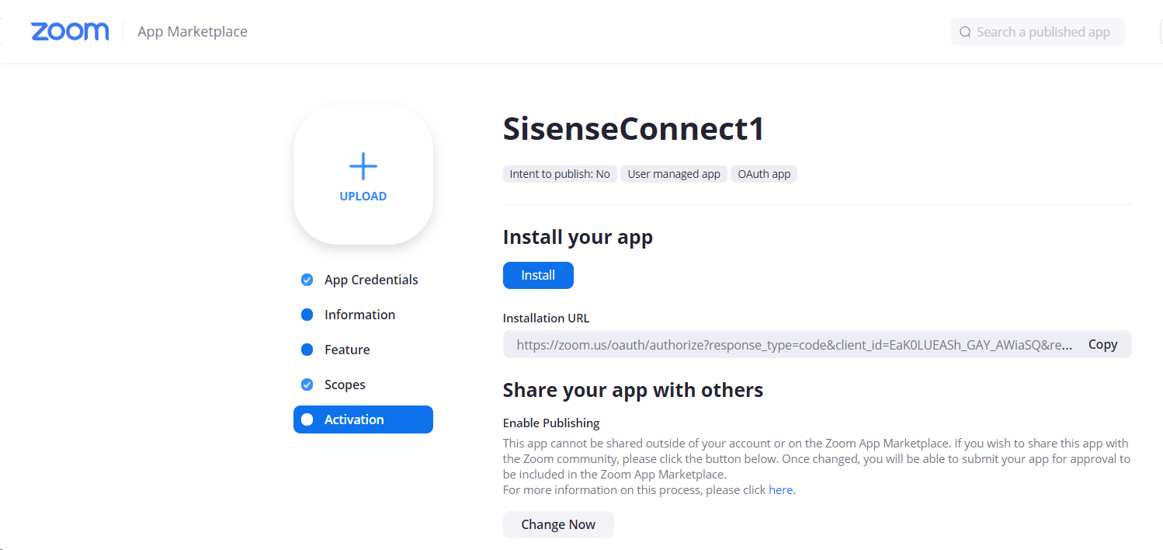The image size is (1163, 550).
Task: Click the Change Now button
Action: pyautogui.click(x=559, y=525)
